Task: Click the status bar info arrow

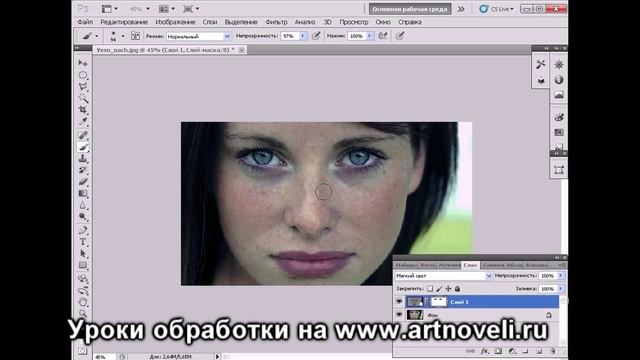Action: pyautogui.click(x=217, y=357)
